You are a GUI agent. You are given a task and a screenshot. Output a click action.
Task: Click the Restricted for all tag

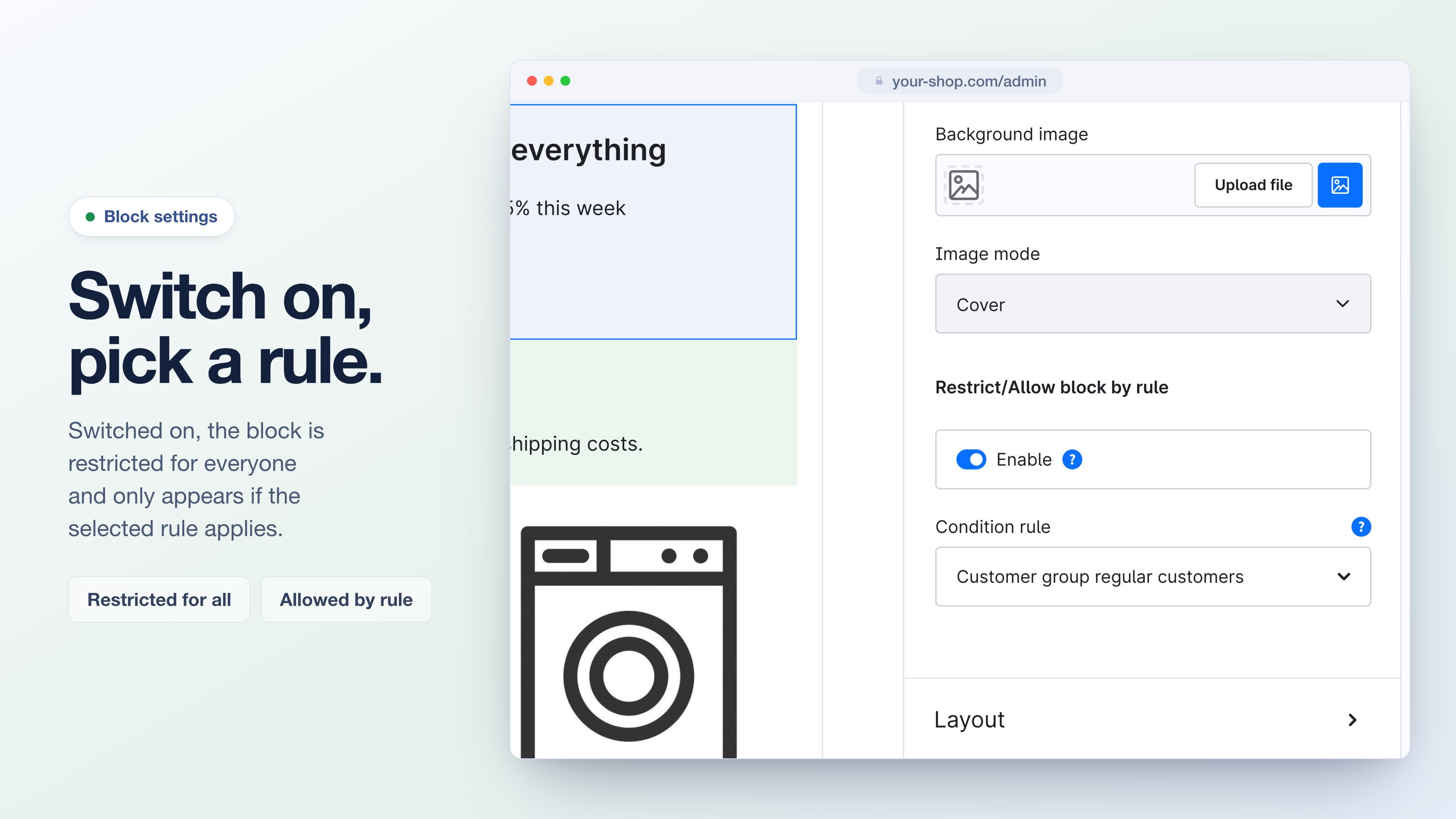pos(159,600)
